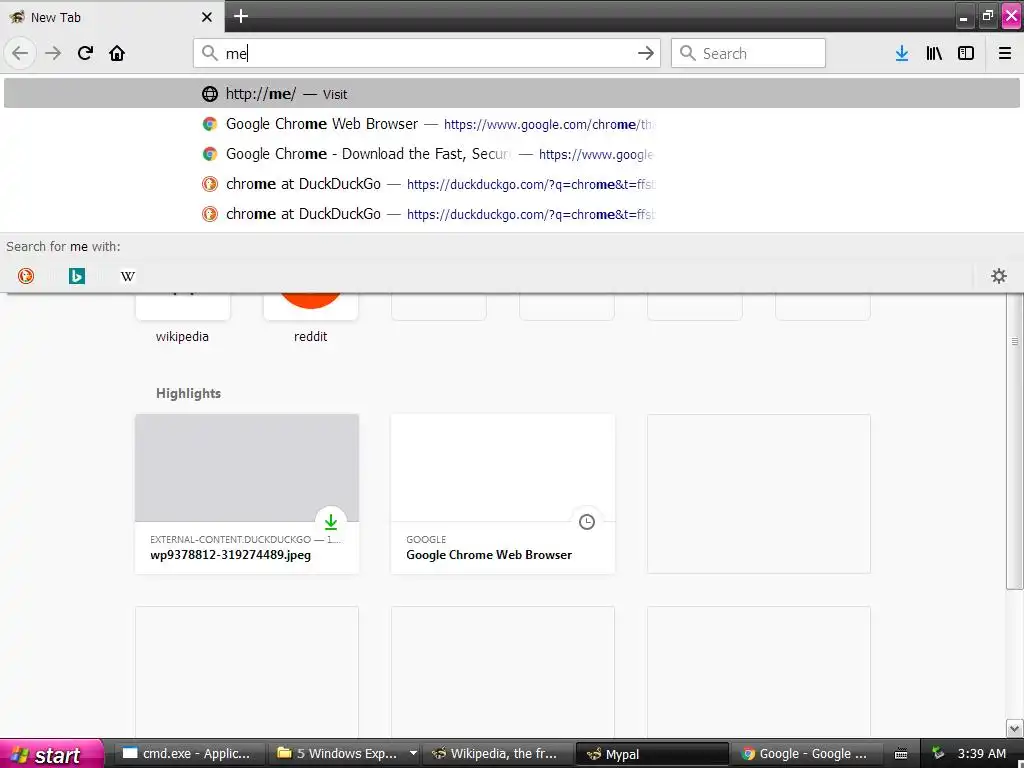Open wp9378812-319274489.jpeg highlight card
Image resolution: width=1024 pixels, height=768 pixels.
[247, 494]
